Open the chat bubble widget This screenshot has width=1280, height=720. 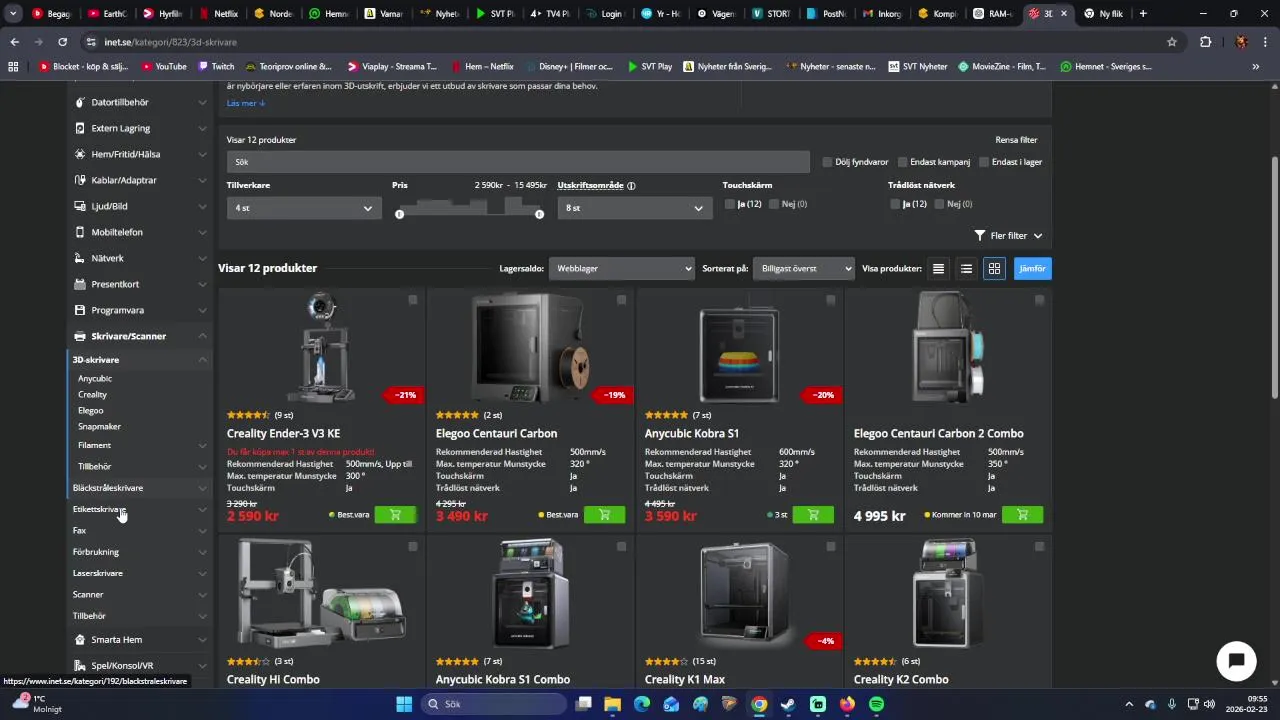pyautogui.click(x=1236, y=661)
